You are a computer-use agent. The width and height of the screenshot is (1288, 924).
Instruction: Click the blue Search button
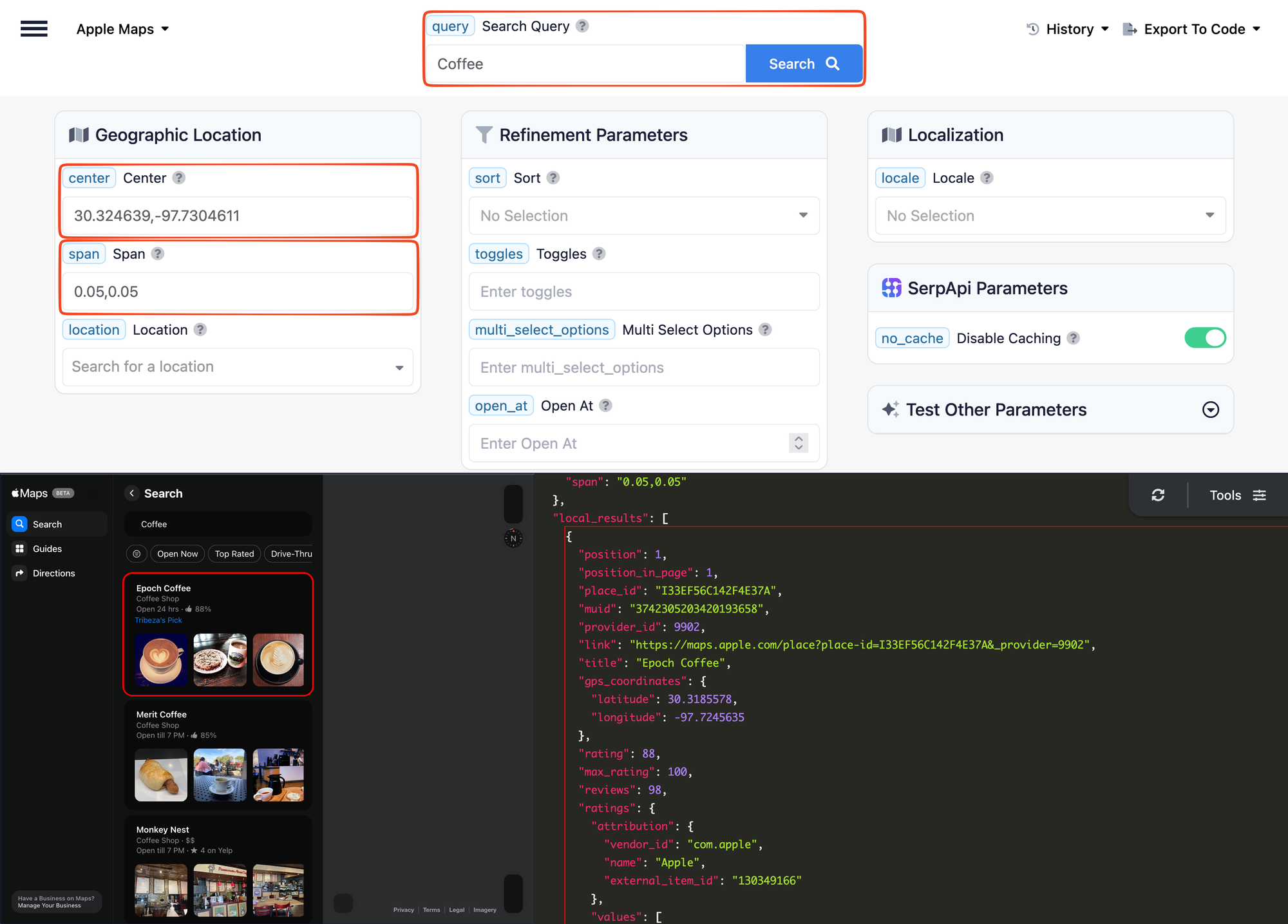[804, 64]
